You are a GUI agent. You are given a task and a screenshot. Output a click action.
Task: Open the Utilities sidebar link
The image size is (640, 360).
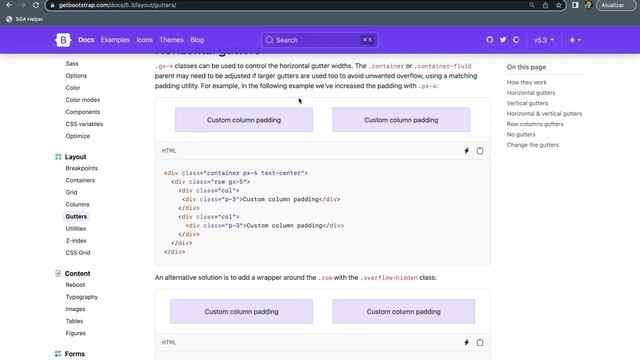(x=76, y=229)
